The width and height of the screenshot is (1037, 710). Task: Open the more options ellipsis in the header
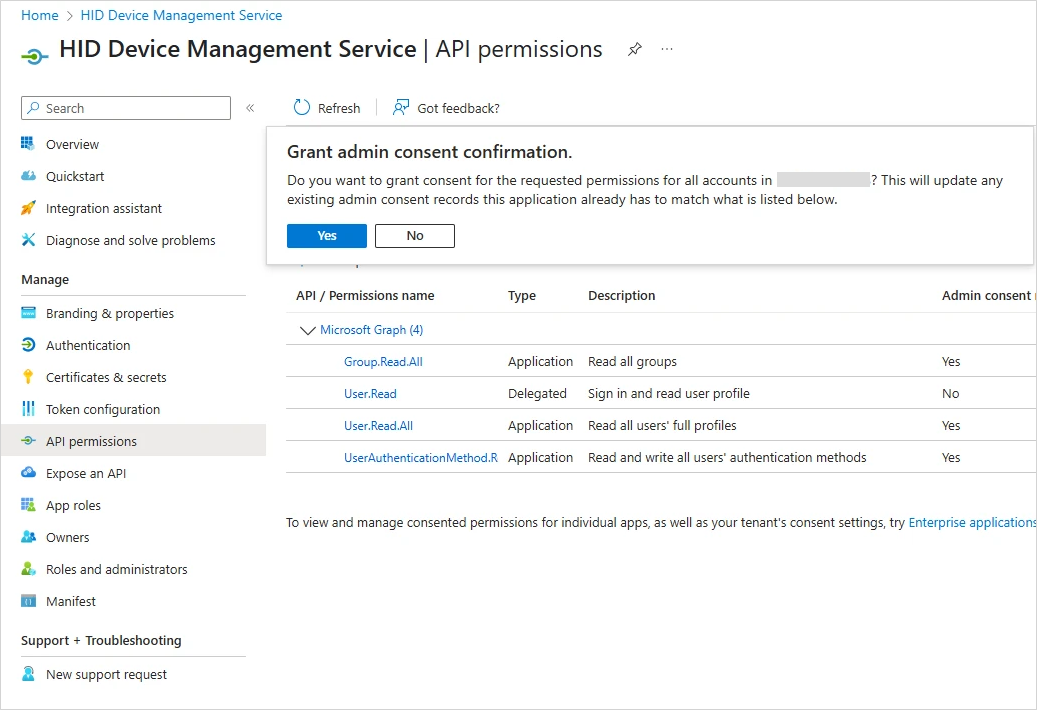[x=667, y=49]
